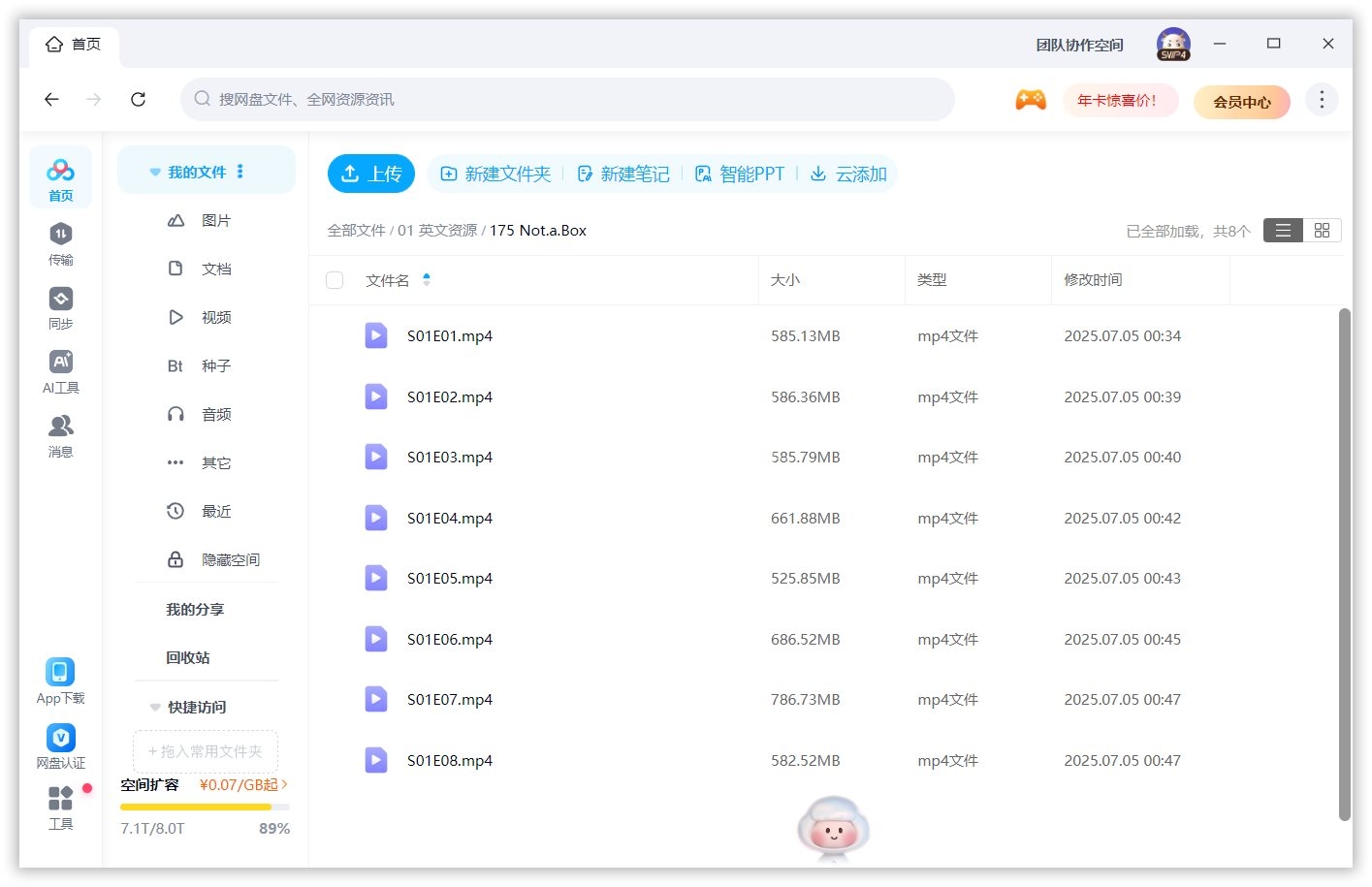Open 网盘认证 shield icon
The image size is (1372, 887).
pyautogui.click(x=60, y=738)
